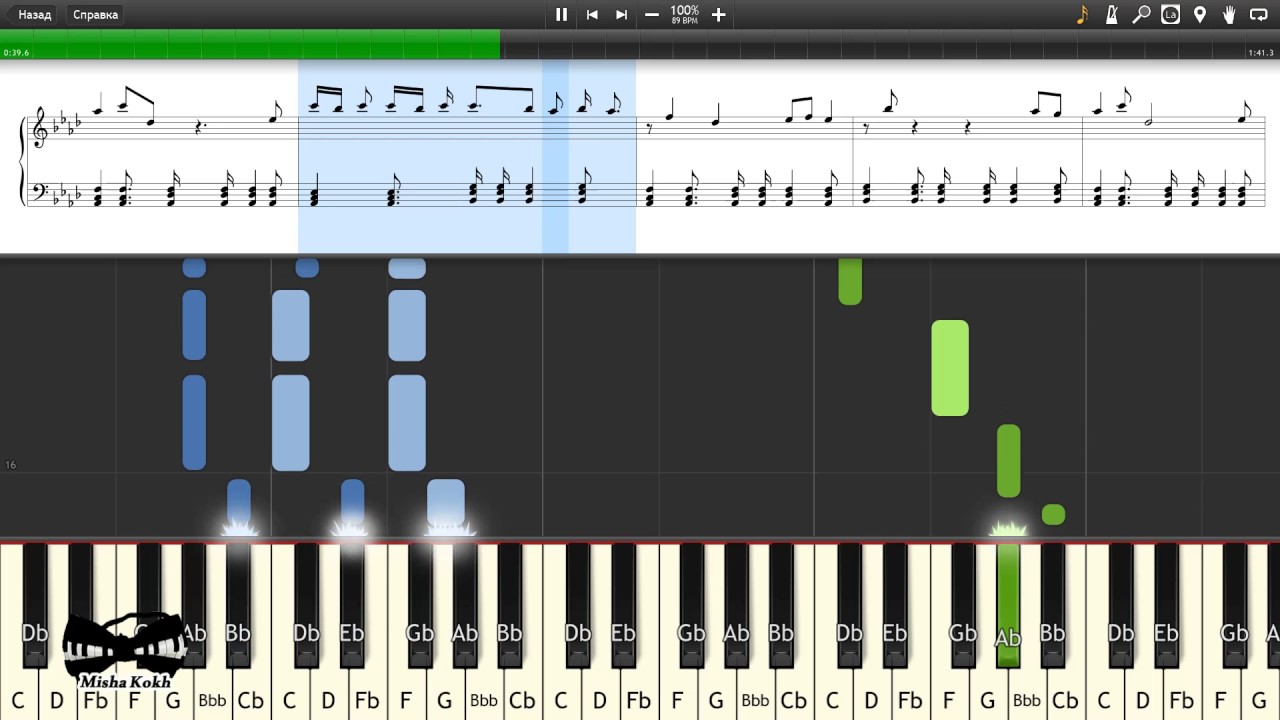Click the 0:39.6 elapsed time label

16,52
